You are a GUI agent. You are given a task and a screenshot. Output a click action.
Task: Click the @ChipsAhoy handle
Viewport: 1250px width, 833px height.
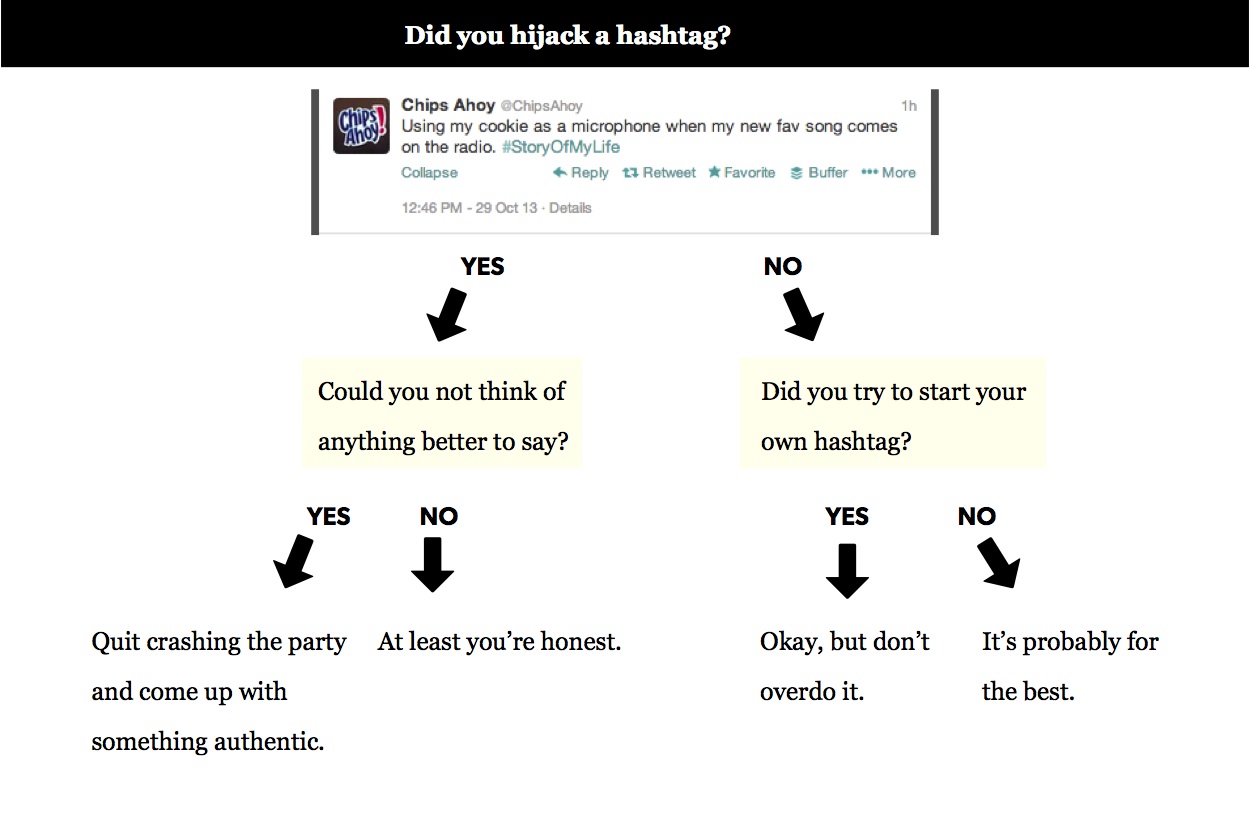click(x=540, y=106)
